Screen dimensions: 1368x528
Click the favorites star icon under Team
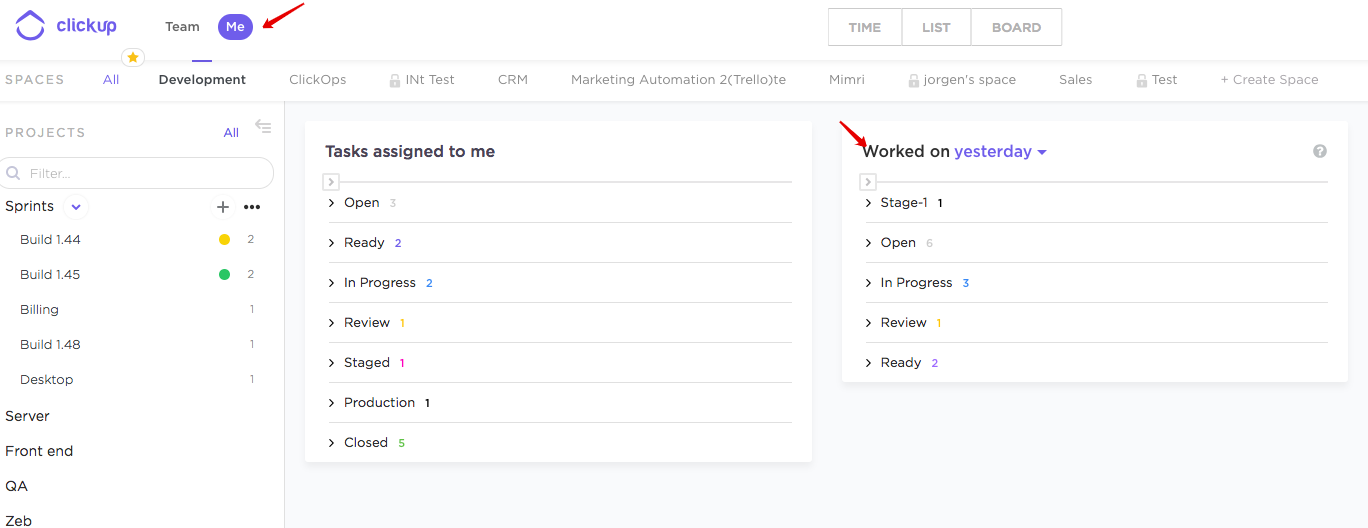point(133,58)
